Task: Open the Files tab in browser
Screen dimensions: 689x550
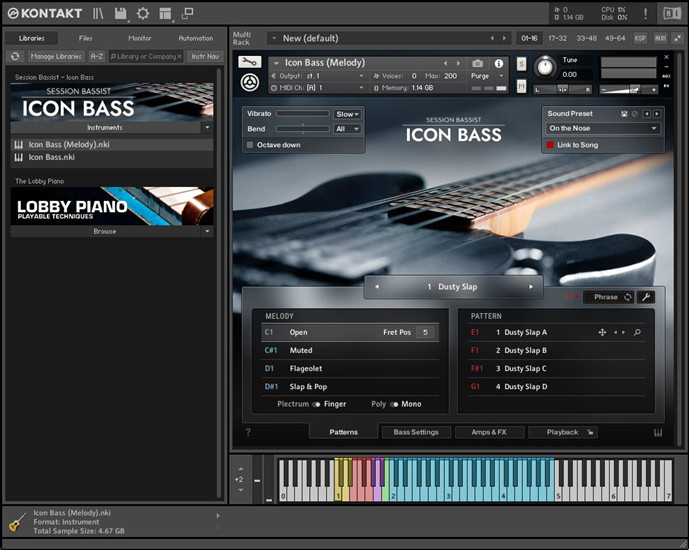Action: point(86,38)
